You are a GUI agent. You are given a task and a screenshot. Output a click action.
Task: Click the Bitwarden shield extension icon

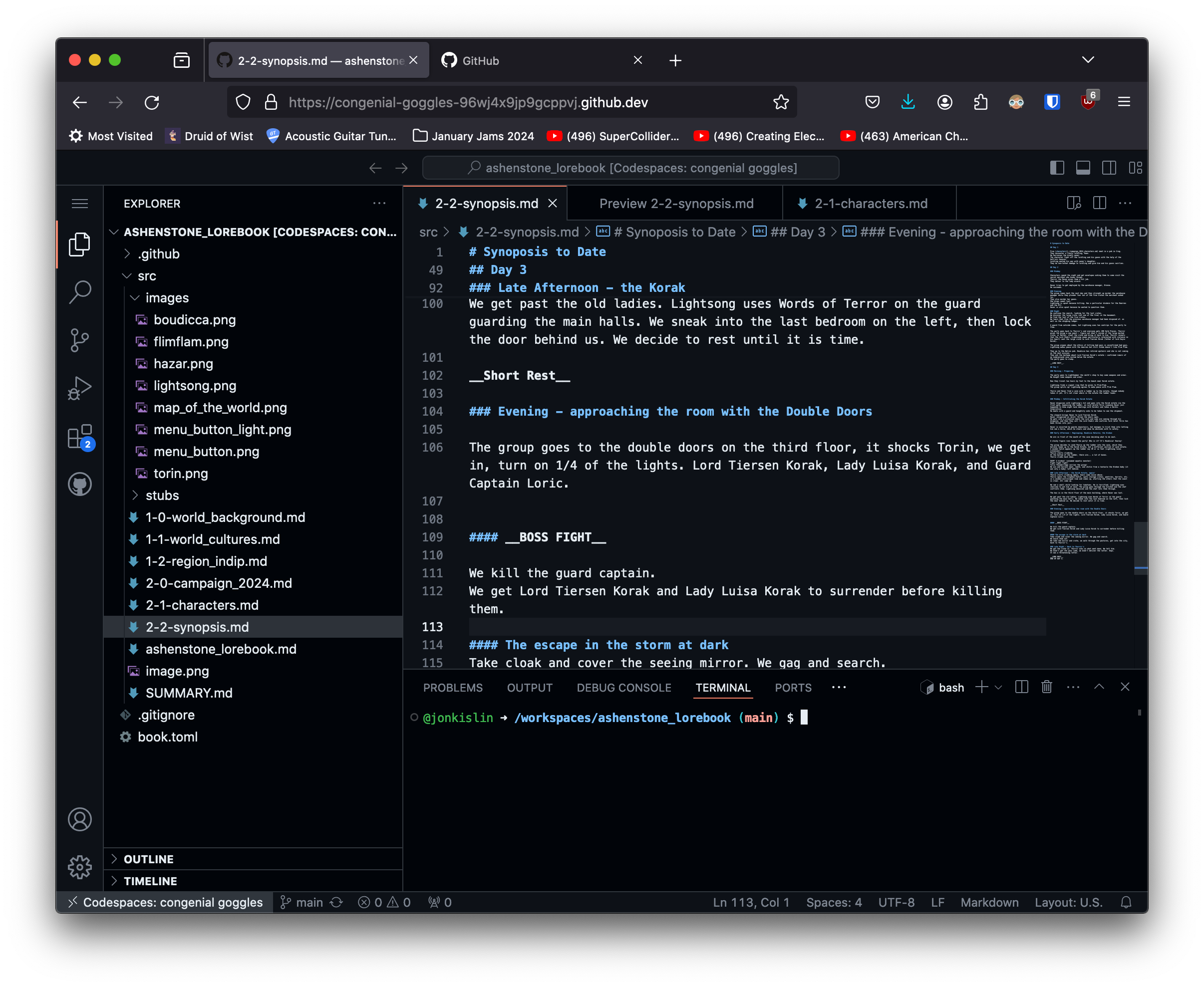(x=1052, y=102)
